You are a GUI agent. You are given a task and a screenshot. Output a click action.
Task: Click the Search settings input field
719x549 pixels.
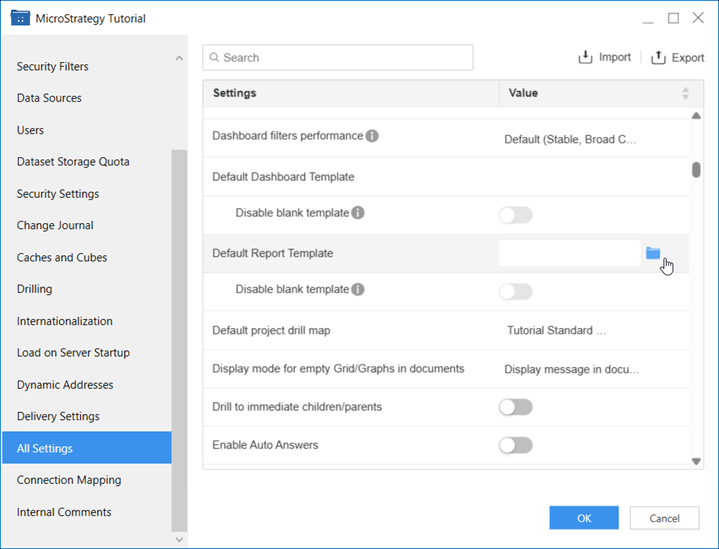pyautogui.click(x=338, y=58)
